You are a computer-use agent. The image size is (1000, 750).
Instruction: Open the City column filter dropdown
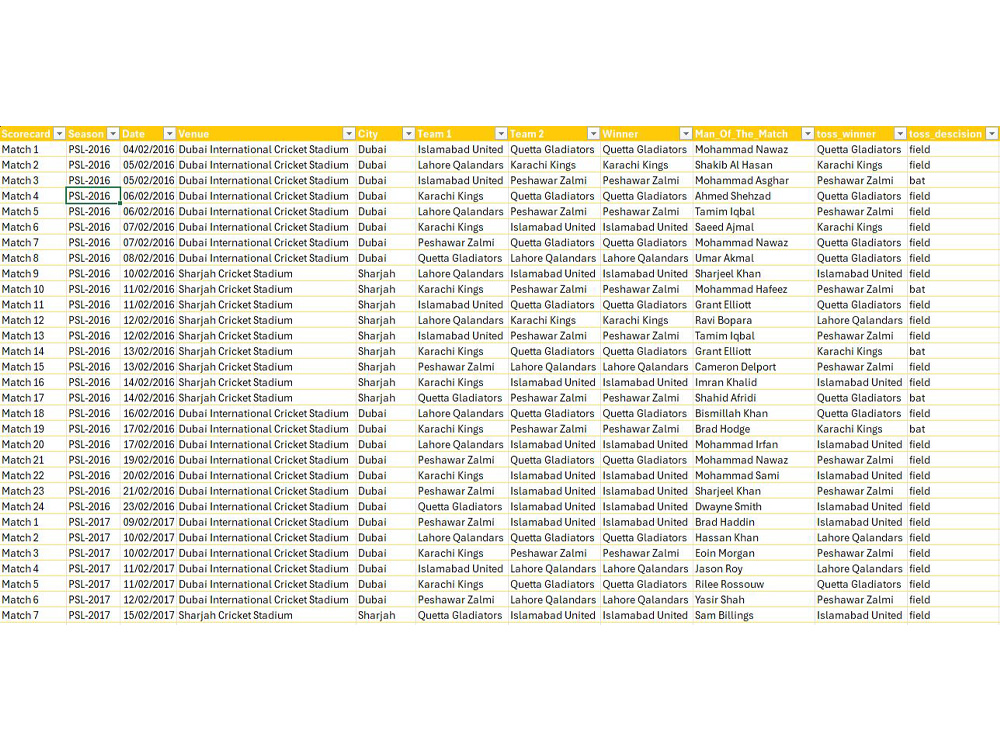(x=408, y=134)
